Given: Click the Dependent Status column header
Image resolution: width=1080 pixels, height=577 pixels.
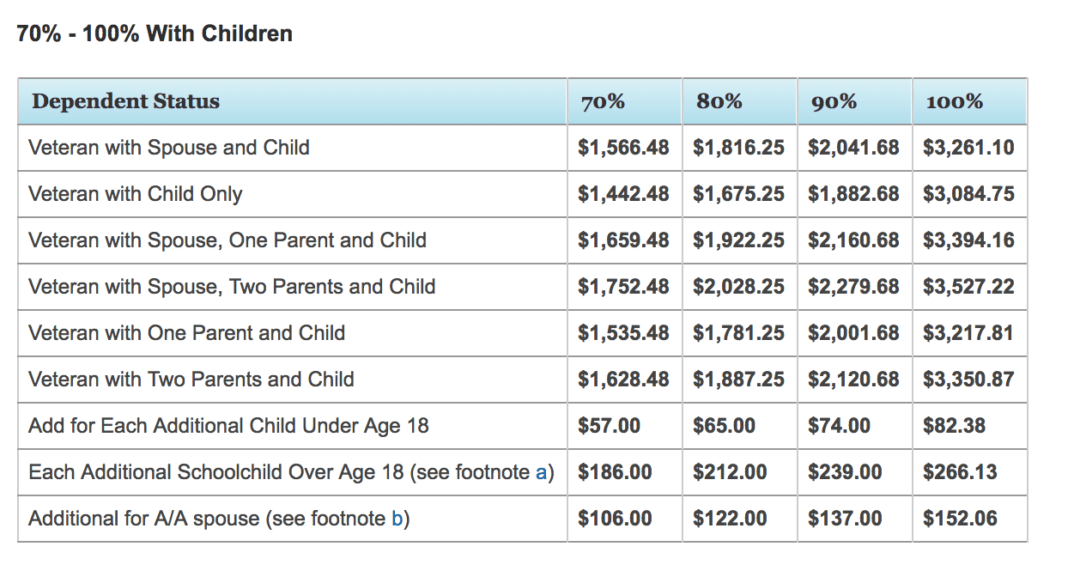Looking at the screenshot, I should coord(126,101).
